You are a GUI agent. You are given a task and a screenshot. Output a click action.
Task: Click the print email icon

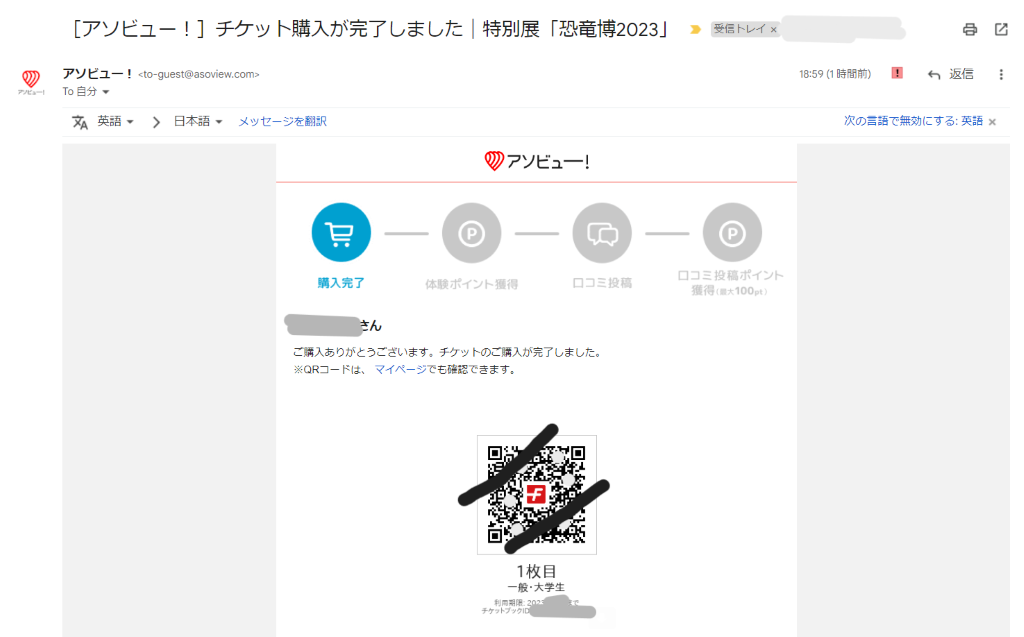[x=969, y=30]
